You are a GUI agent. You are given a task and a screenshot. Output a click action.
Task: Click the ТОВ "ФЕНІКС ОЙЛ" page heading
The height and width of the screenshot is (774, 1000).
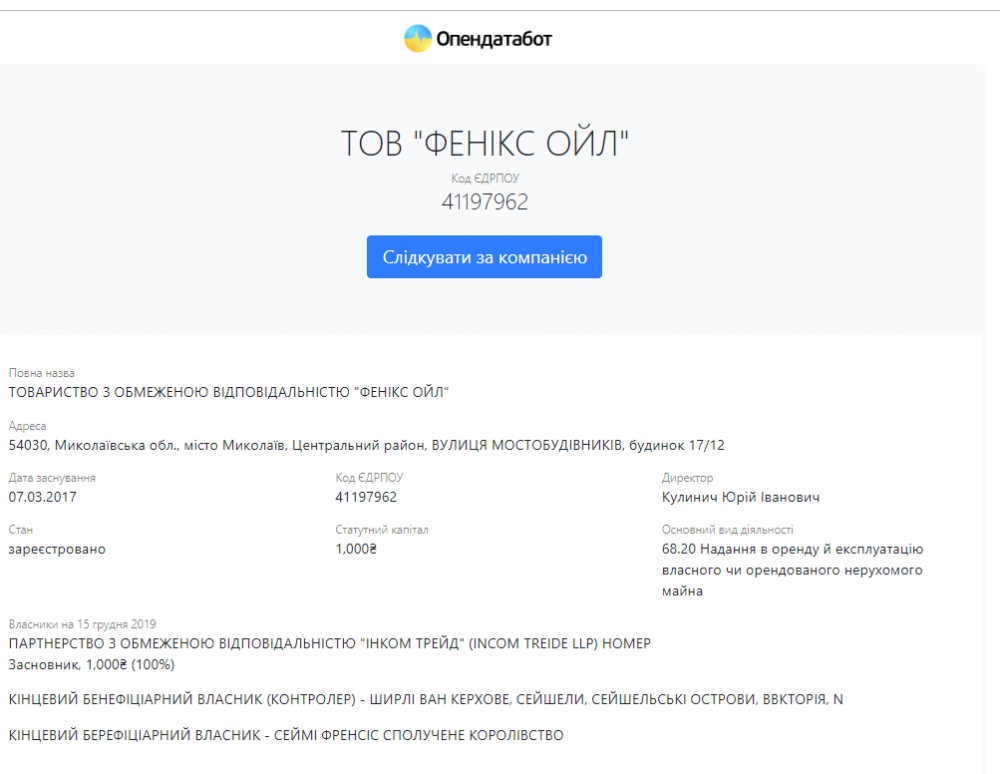(485, 145)
